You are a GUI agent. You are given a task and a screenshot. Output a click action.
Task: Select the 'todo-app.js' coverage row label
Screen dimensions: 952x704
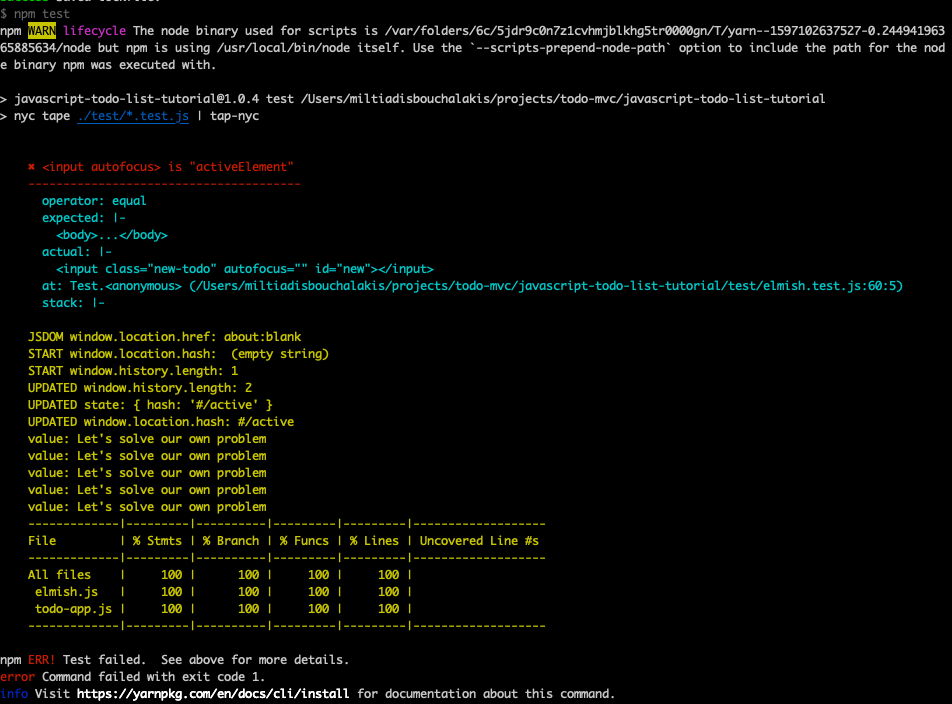click(73, 609)
